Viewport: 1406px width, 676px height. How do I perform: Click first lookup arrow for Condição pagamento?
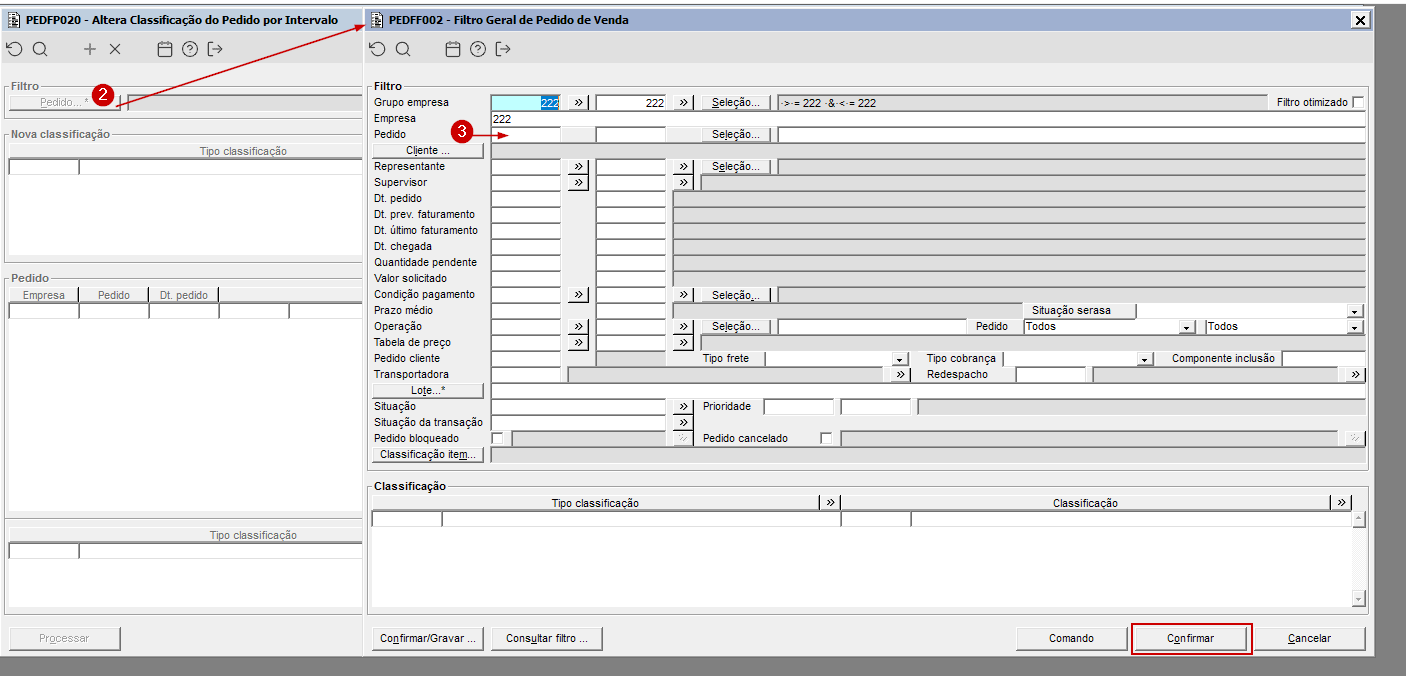[x=578, y=294]
